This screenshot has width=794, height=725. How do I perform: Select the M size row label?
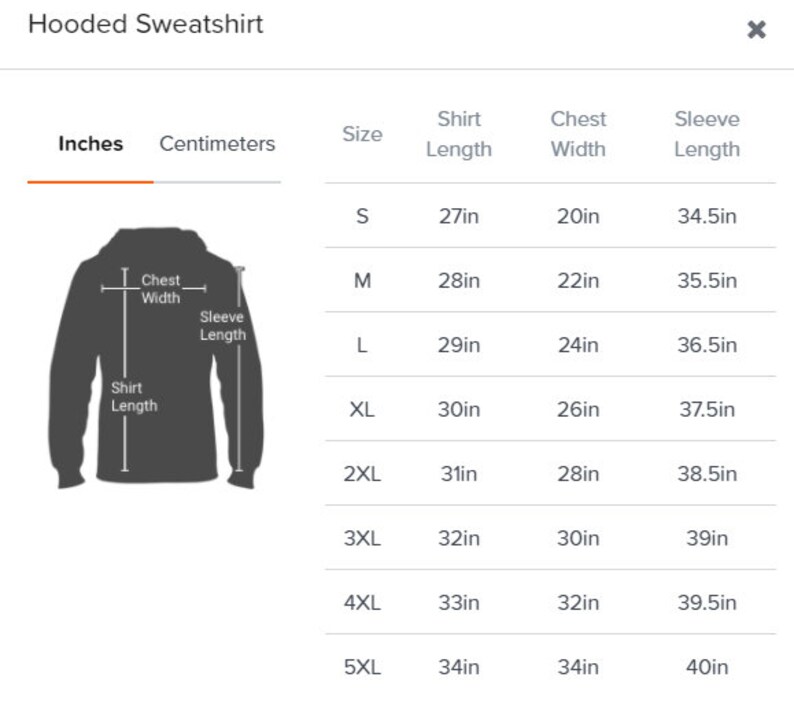pyautogui.click(x=362, y=280)
